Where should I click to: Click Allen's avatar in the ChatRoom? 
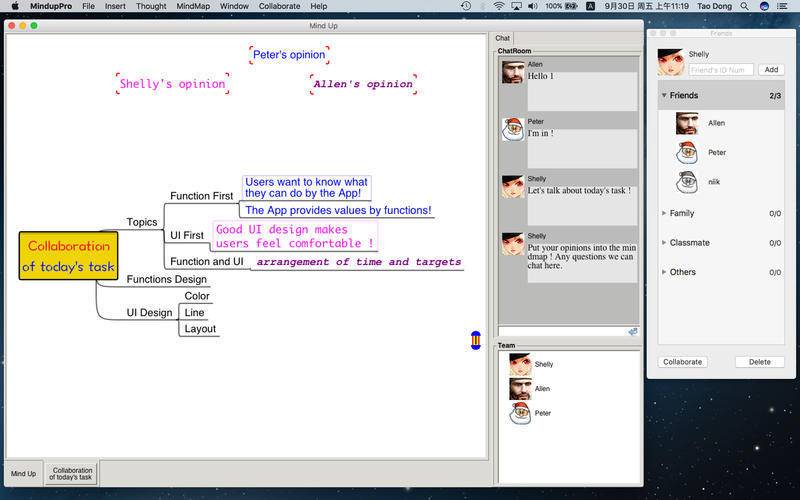(513, 72)
